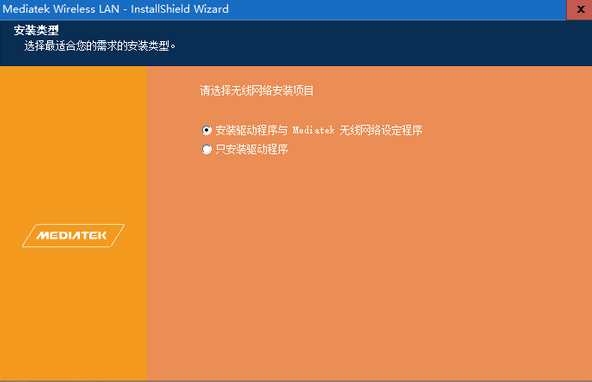Image resolution: width=592 pixels, height=382 pixels.
Task: Close the InstallShield Wizard window
Action: (x=580, y=9)
